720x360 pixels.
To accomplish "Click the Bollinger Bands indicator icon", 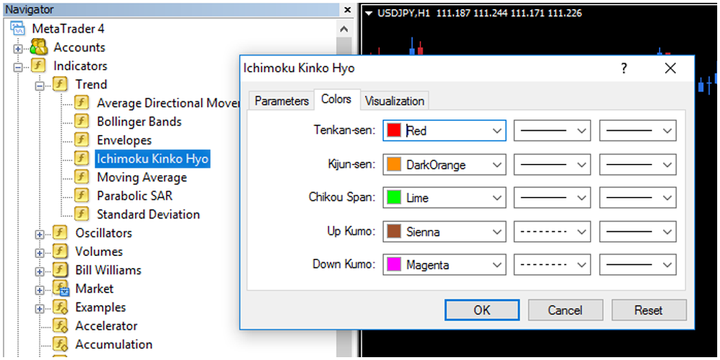I will [x=82, y=122].
